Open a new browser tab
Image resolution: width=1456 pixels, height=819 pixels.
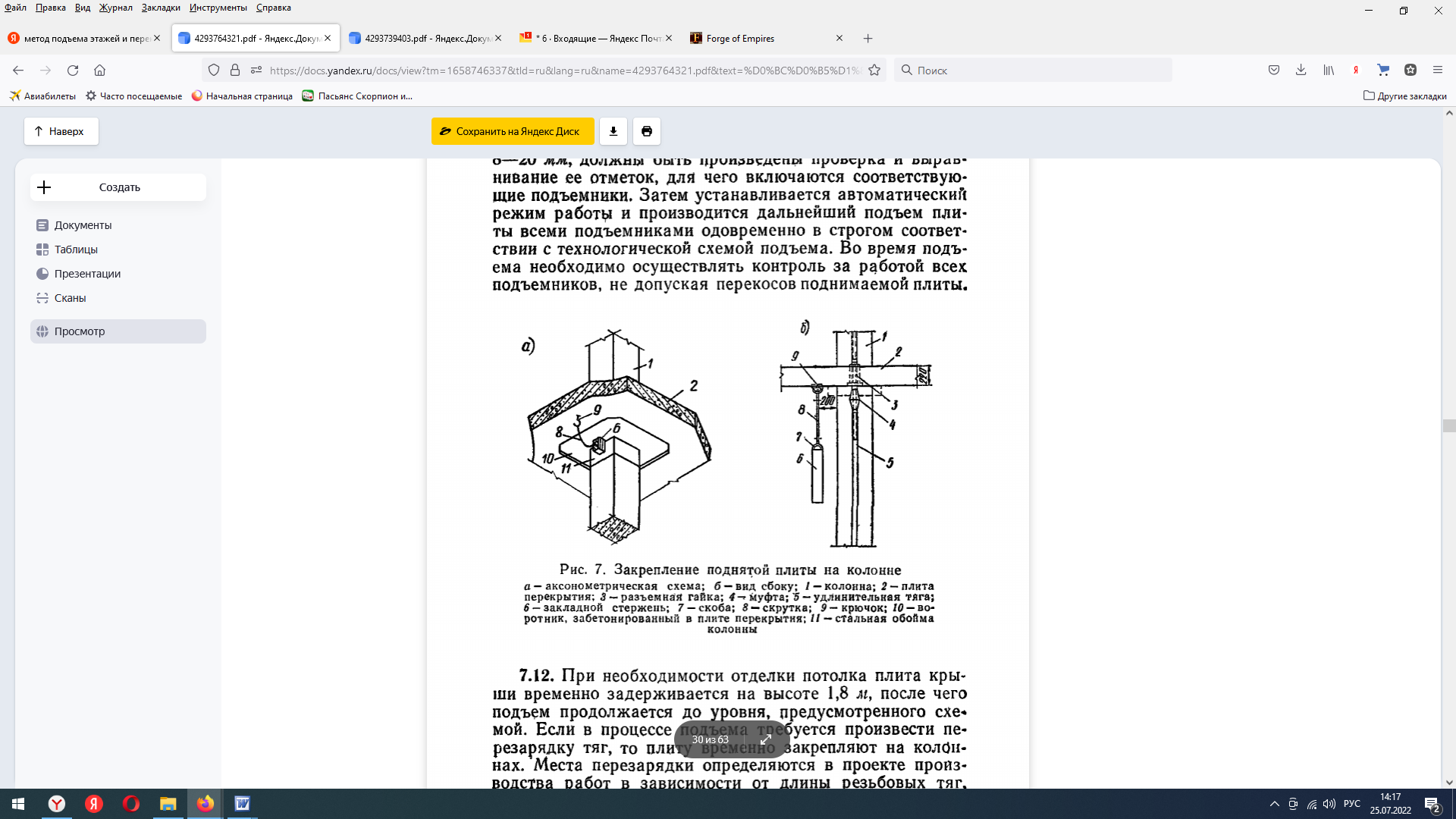(x=868, y=39)
